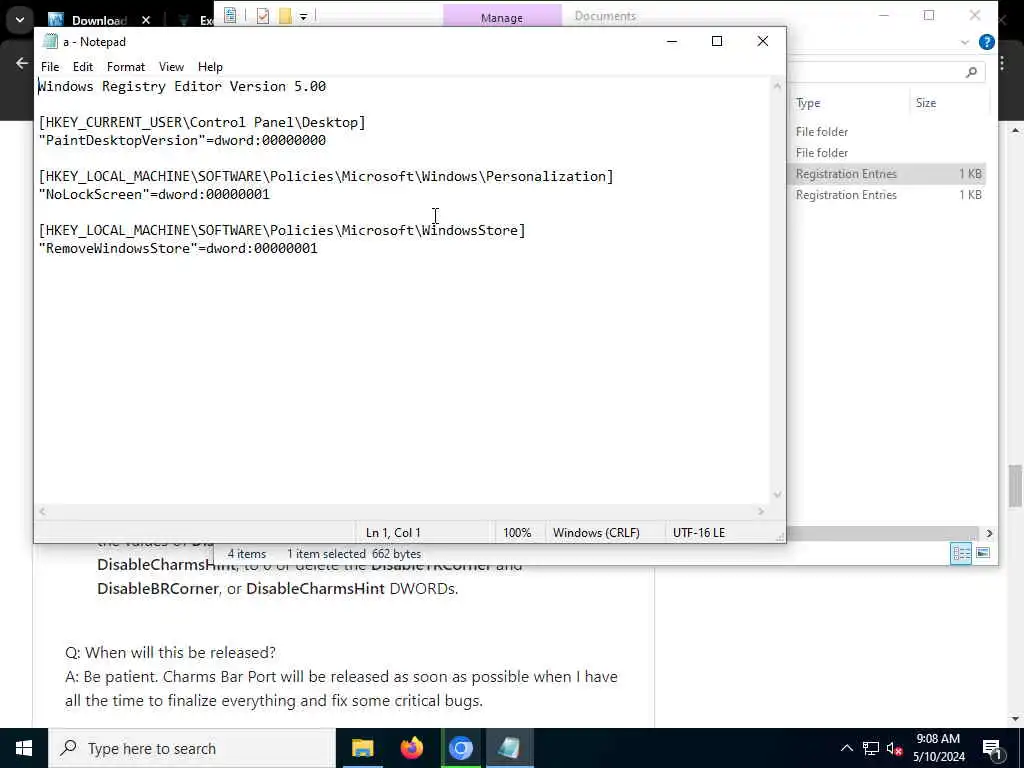Open the Windows Start menu
1024x768 pixels.
coord(24,748)
